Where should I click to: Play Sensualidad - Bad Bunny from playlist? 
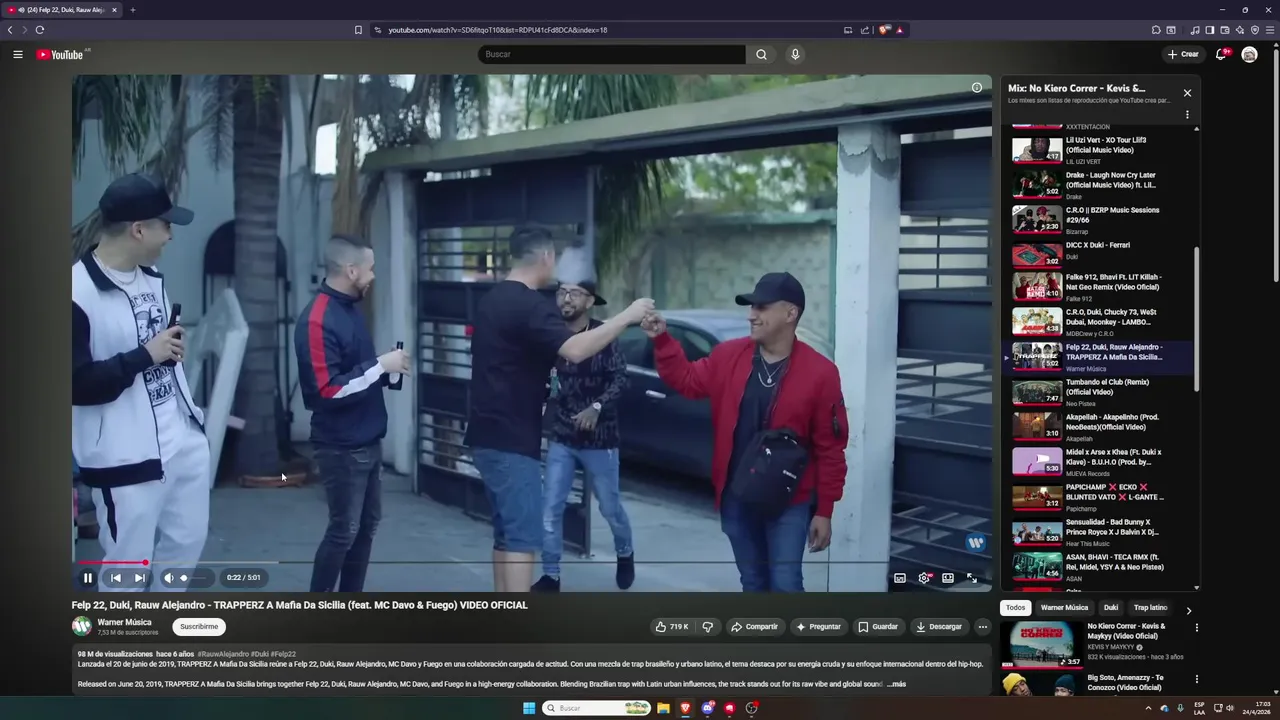point(1100,532)
